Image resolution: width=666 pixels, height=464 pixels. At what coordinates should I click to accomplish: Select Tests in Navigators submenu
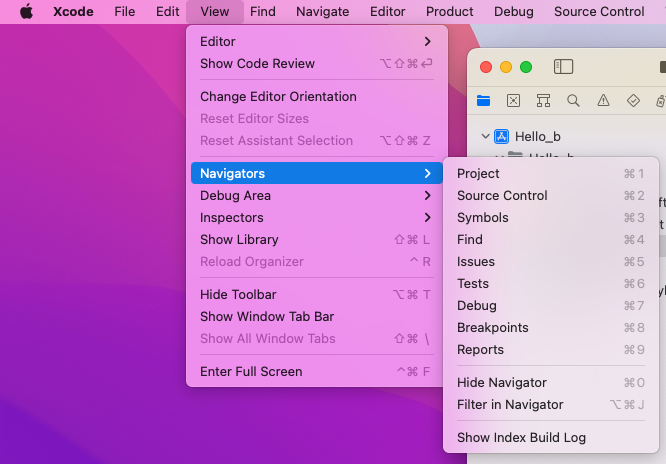point(551,283)
